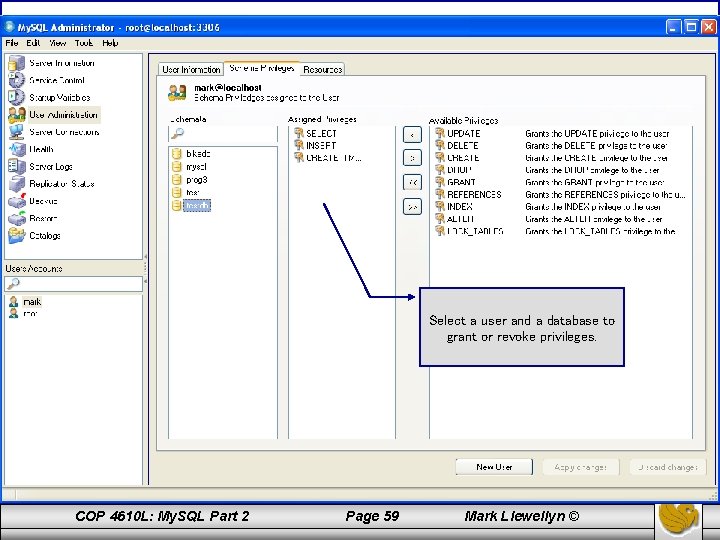The image size is (720, 540).
Task: Click the key icon beside UPDATE privilege
Action: tap(440, 133)
